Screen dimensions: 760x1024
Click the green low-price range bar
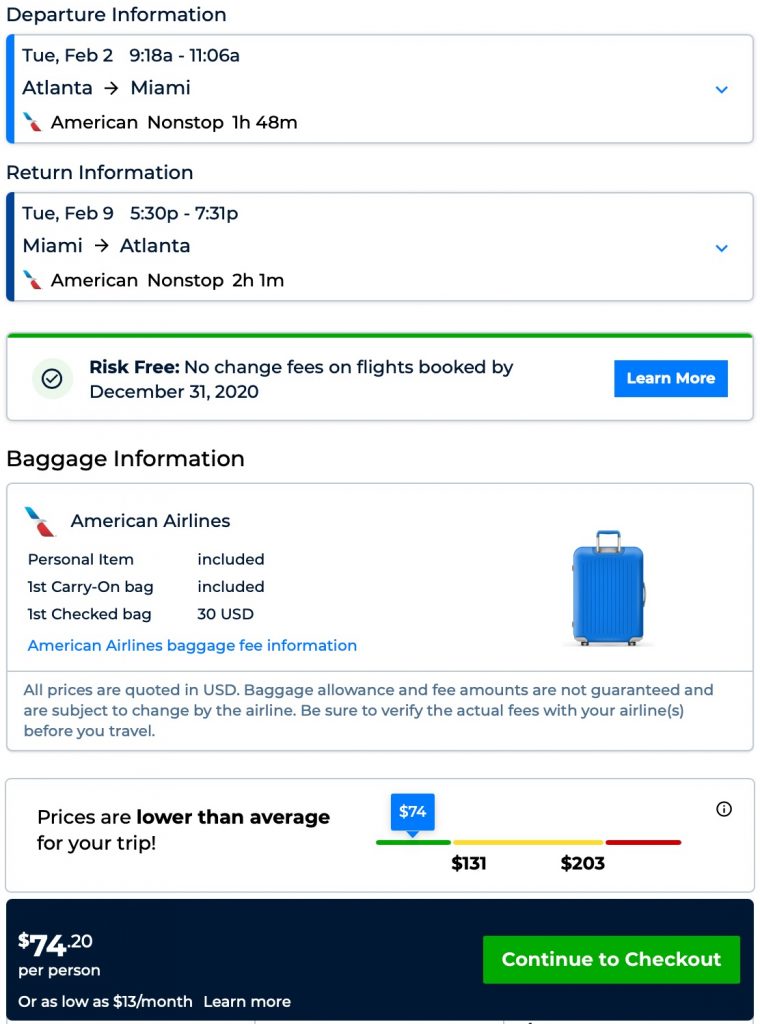[413, 842]
